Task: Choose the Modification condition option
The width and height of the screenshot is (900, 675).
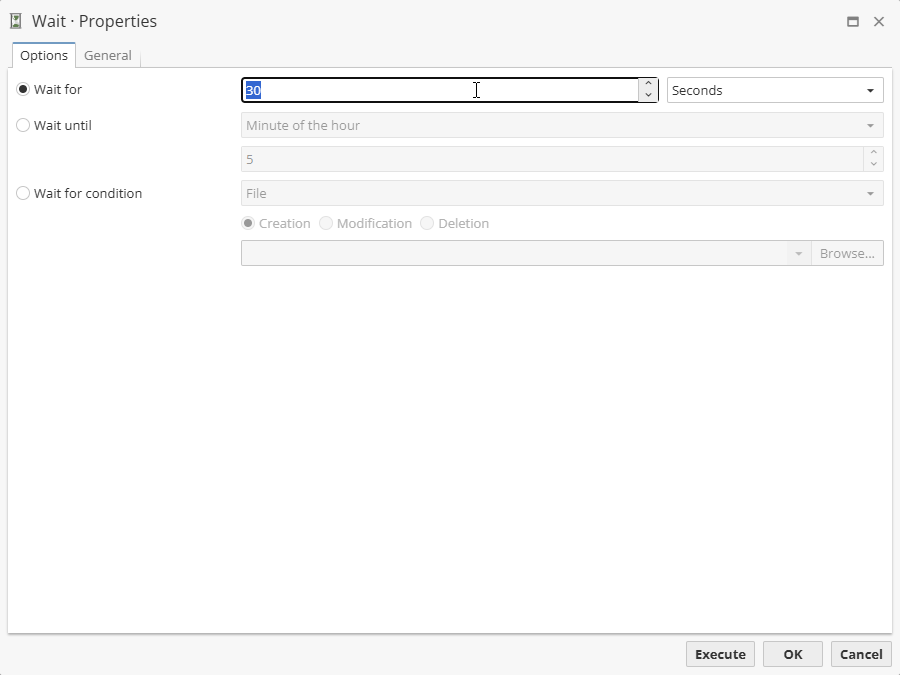Action: pos(326,223)
